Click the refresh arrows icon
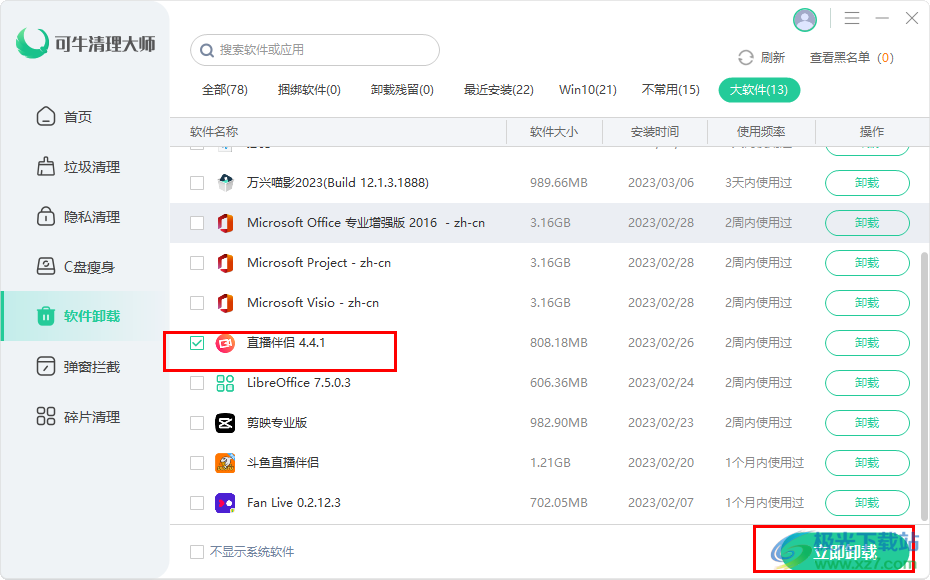Viewport: 930px width, 580px height. pos(746,58)
